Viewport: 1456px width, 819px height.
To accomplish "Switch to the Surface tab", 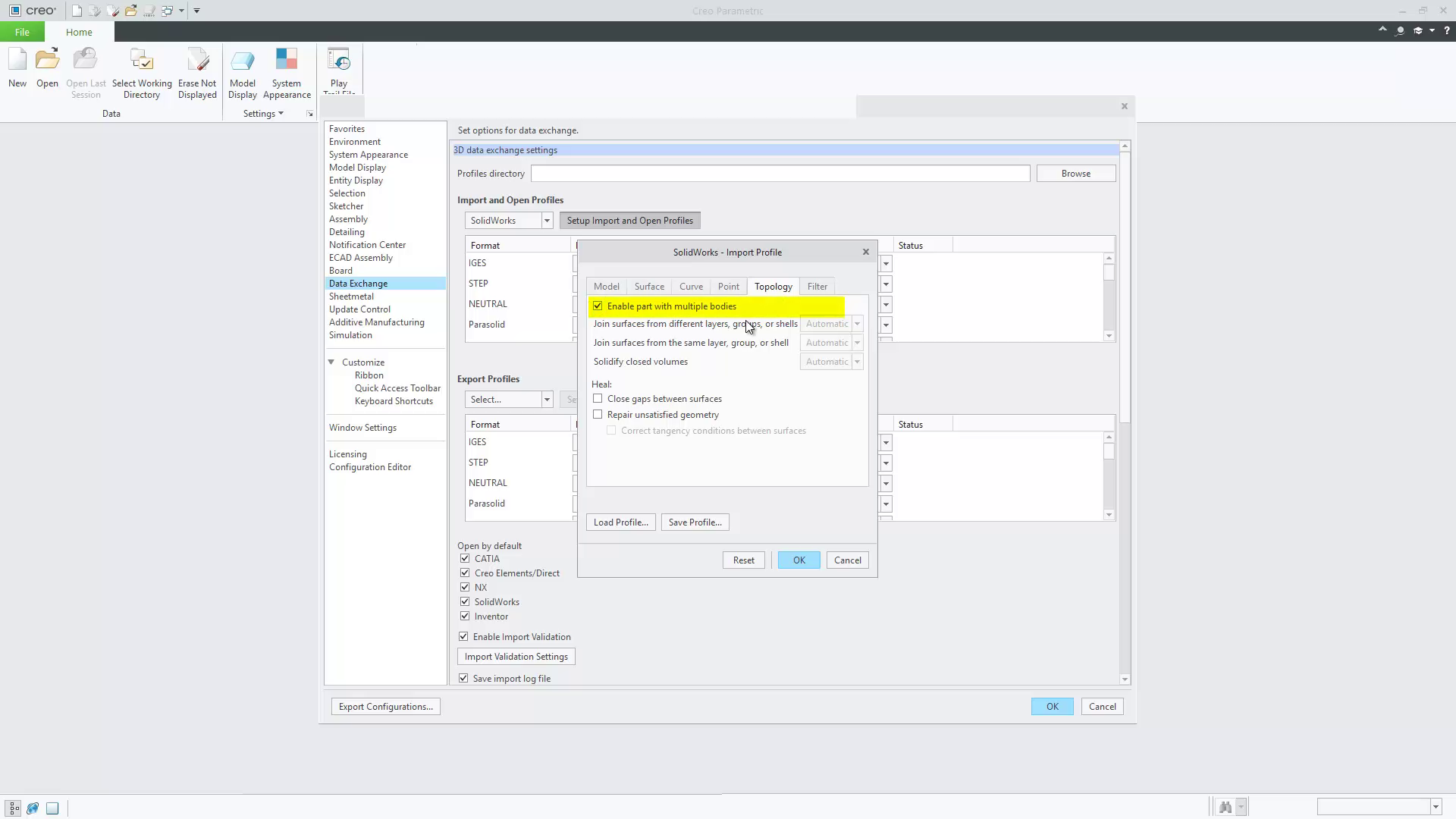I will tap(649, 287).
